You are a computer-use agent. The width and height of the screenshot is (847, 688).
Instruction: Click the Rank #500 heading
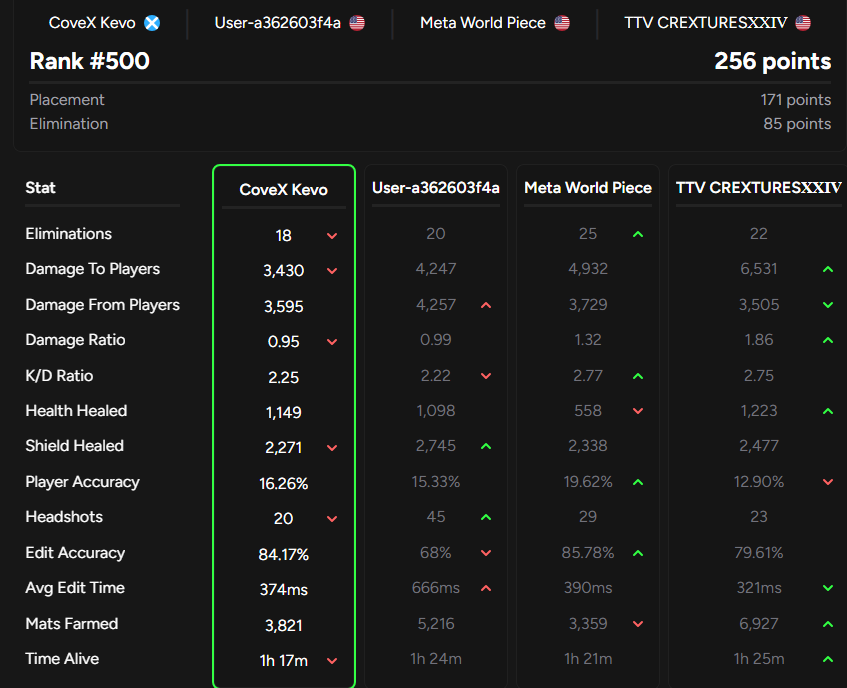pos(90,61)
